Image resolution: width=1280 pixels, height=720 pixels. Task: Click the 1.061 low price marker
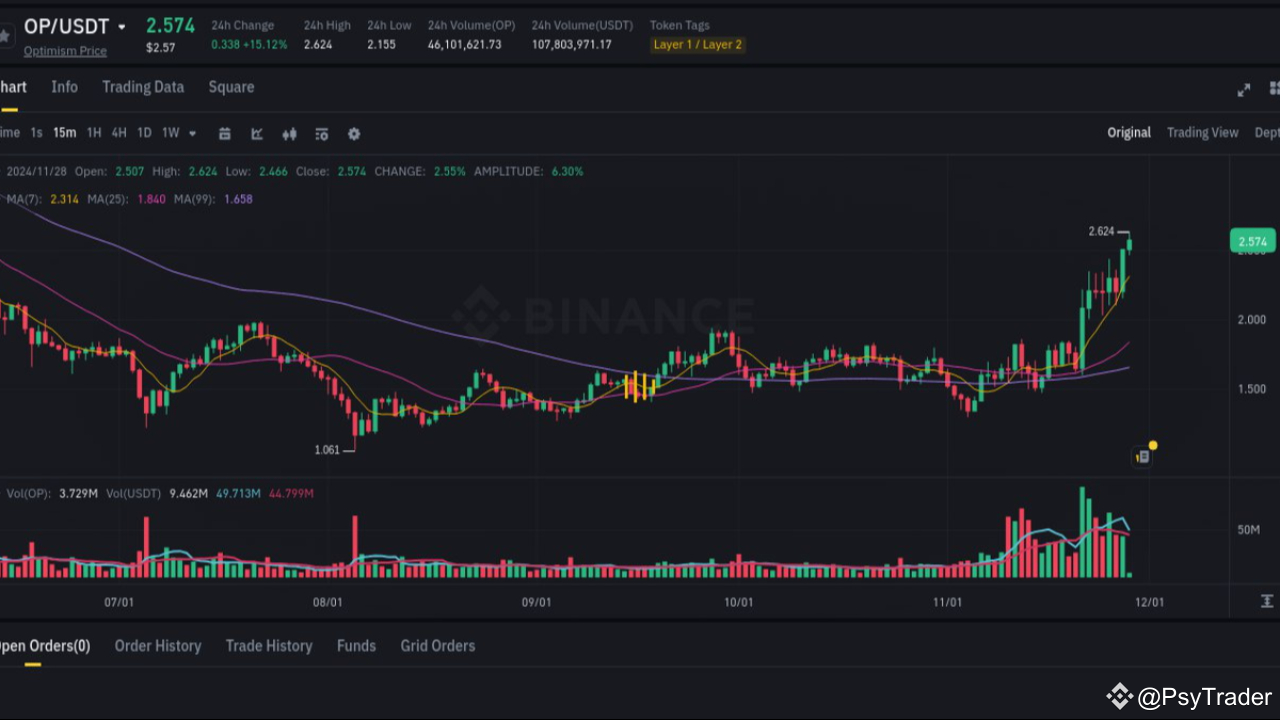(x=327, y=450)
